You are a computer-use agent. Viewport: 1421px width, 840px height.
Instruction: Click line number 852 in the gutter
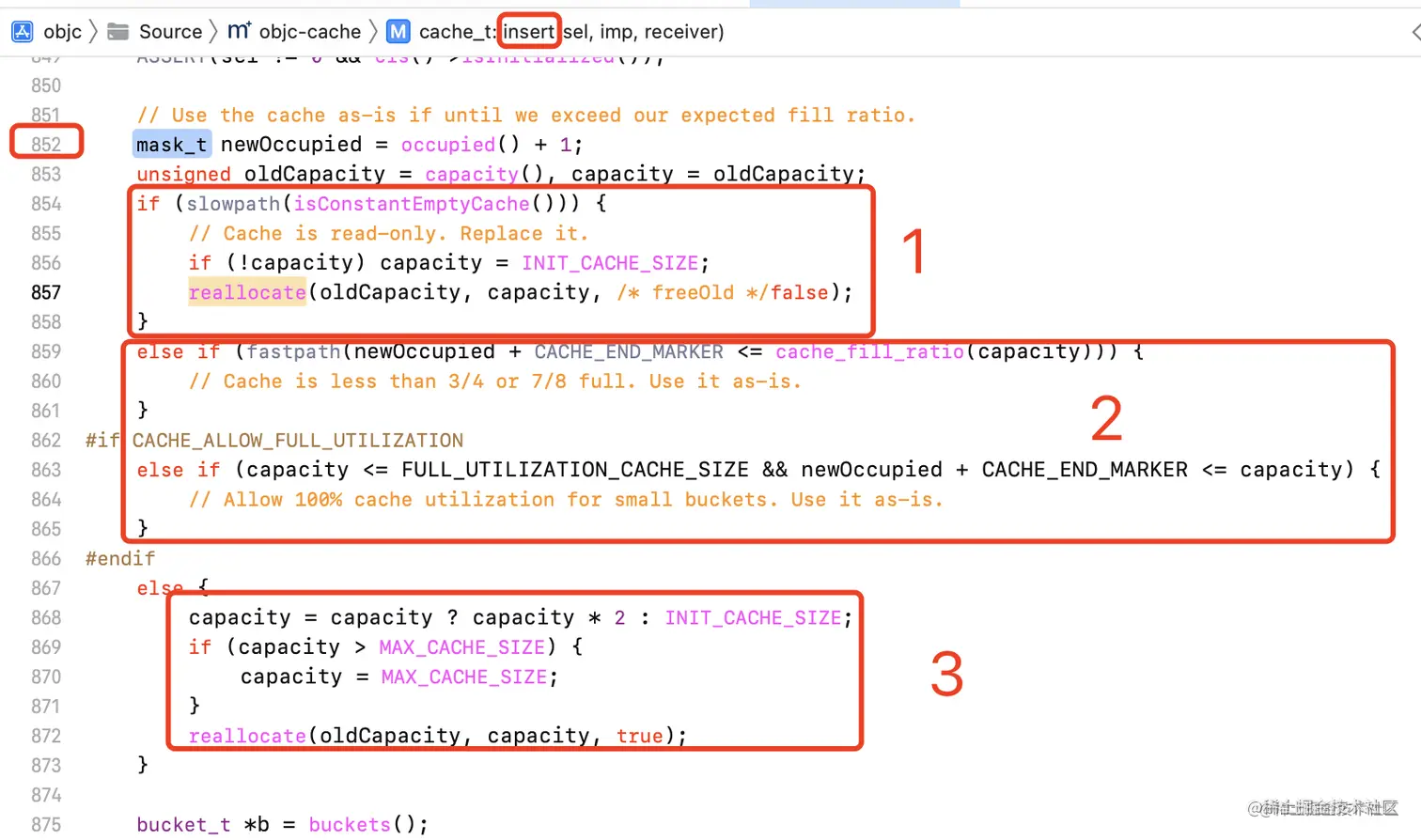point(46,145)
